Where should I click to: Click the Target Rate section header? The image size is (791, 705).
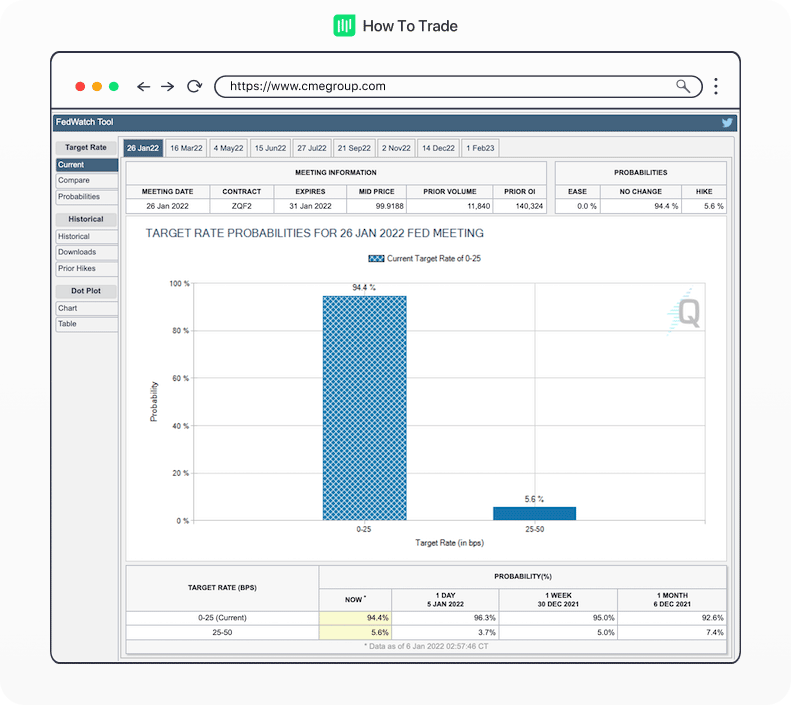pyautogui.click(x=86, y=147)
